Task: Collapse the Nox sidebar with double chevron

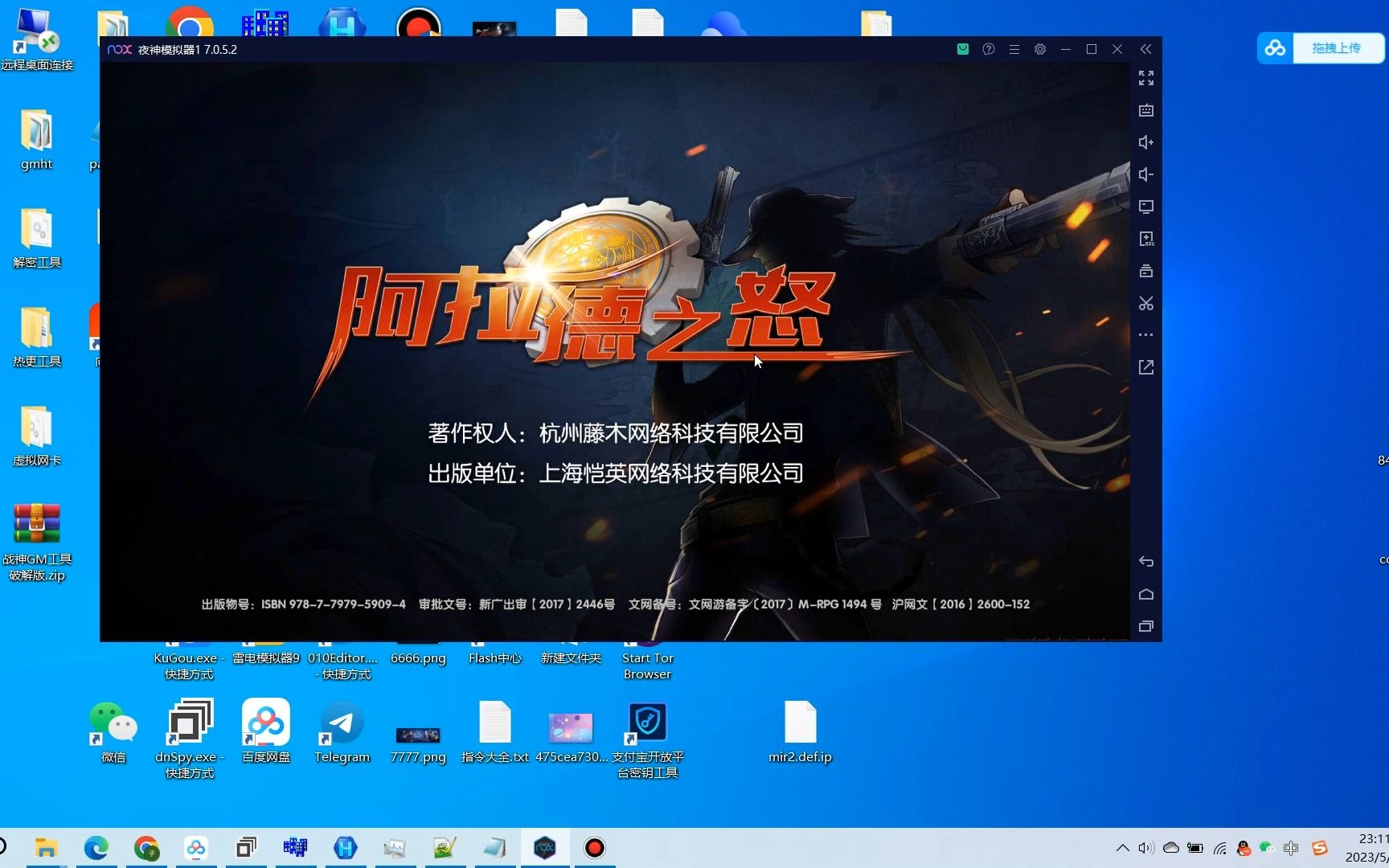Action: (1146, 49)
